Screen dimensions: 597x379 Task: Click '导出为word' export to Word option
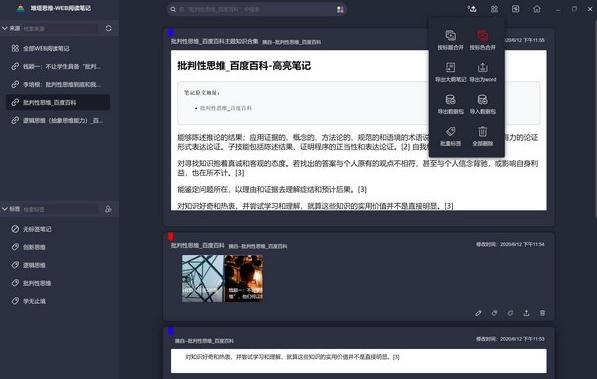pos(482,72)
